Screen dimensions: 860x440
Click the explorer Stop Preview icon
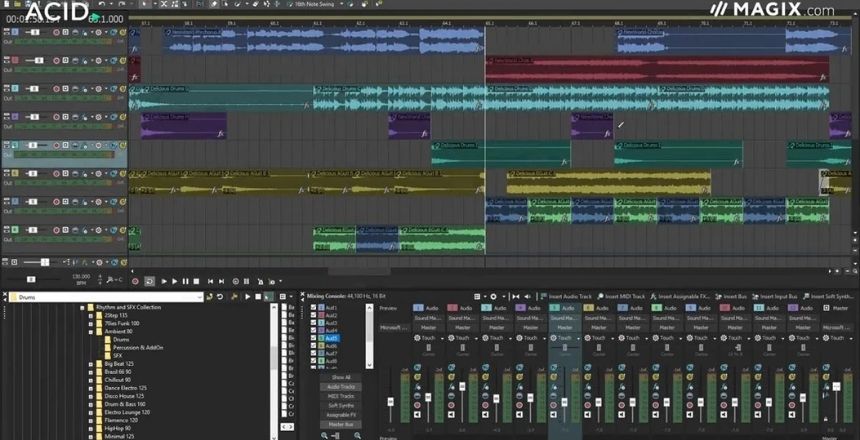tap(258, 297)
